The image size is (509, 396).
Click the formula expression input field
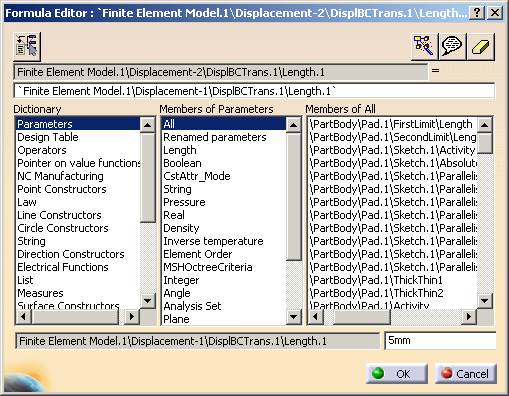pos(254,91)
